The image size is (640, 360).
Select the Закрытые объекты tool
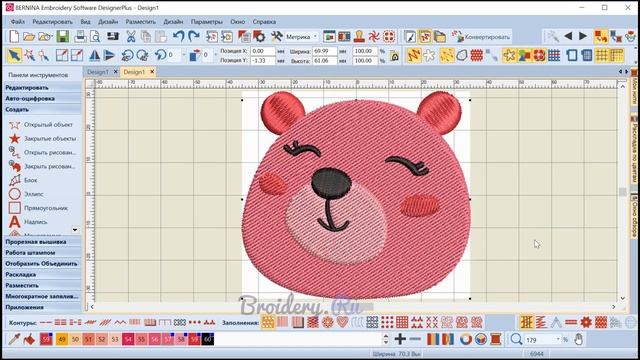point(42,138)
